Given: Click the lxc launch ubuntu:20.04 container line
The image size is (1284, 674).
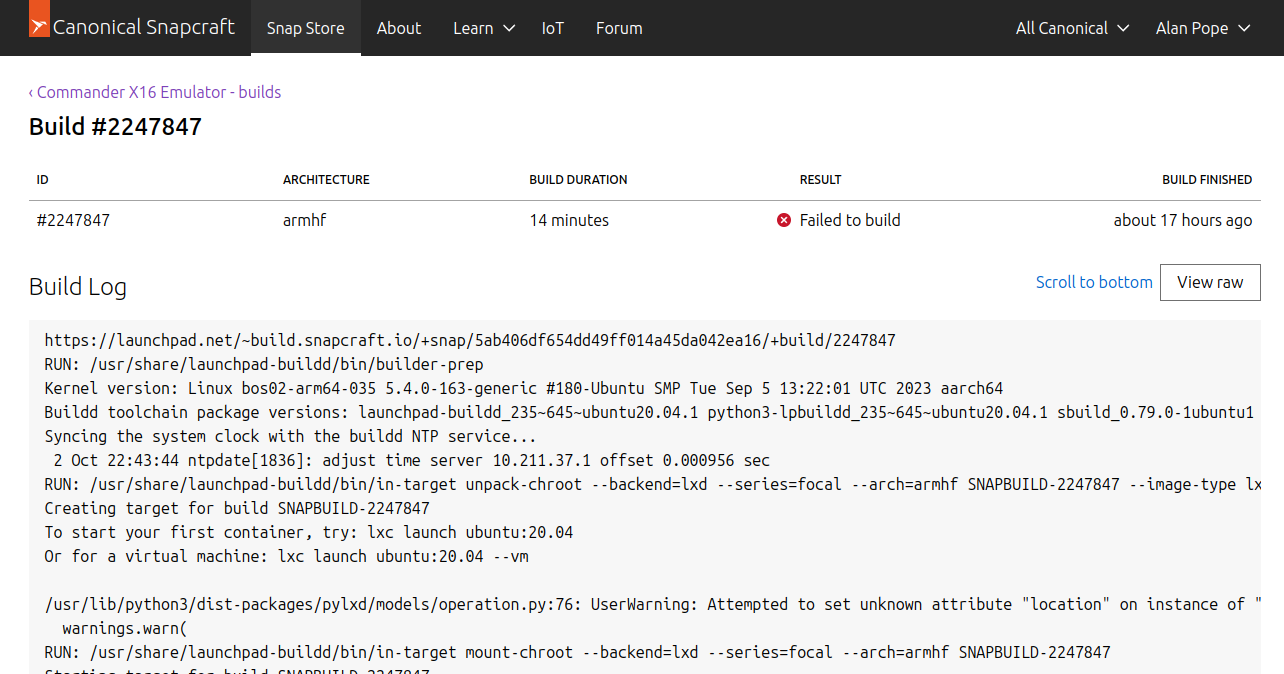Looking at the screenshot, I should 309,532.
